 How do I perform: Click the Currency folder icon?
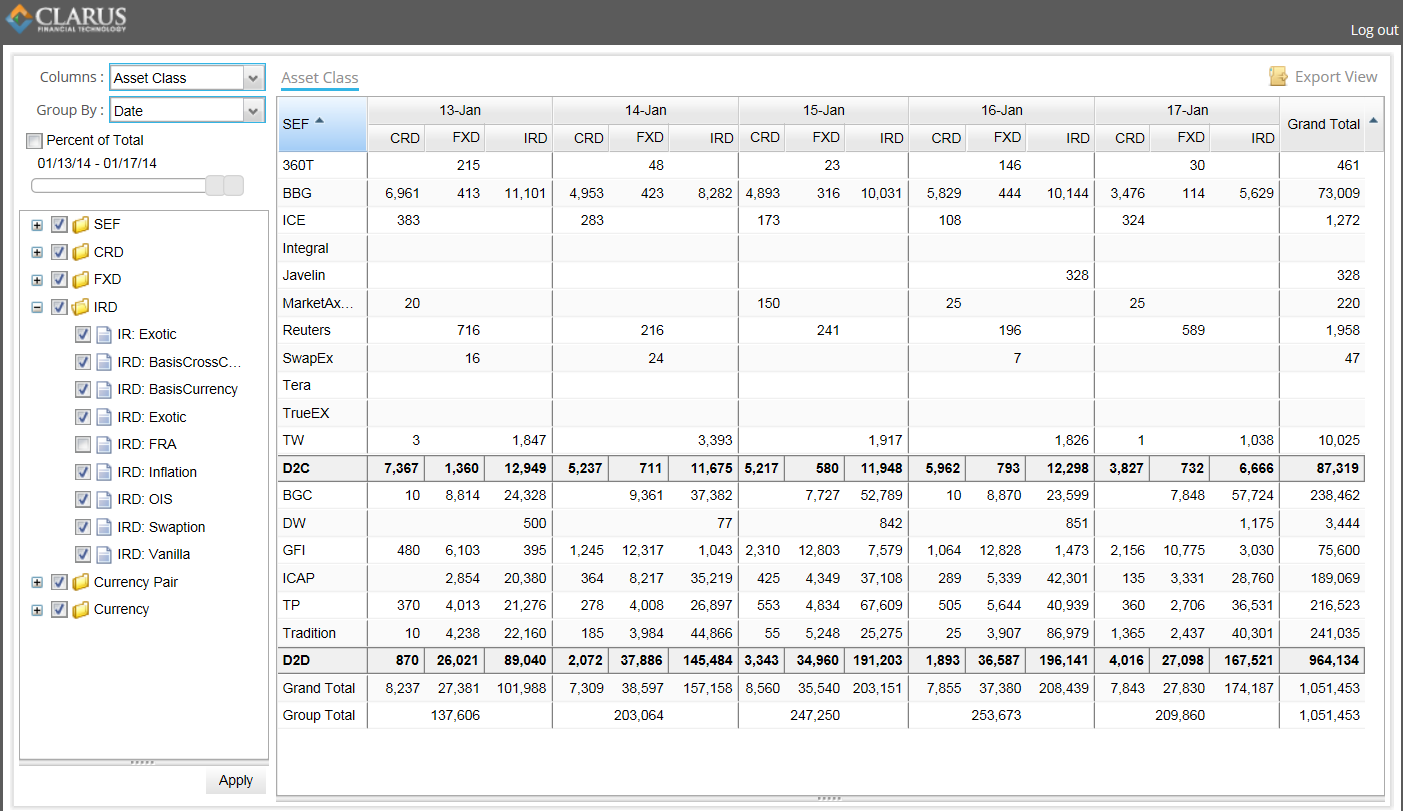tap(81, 609)
